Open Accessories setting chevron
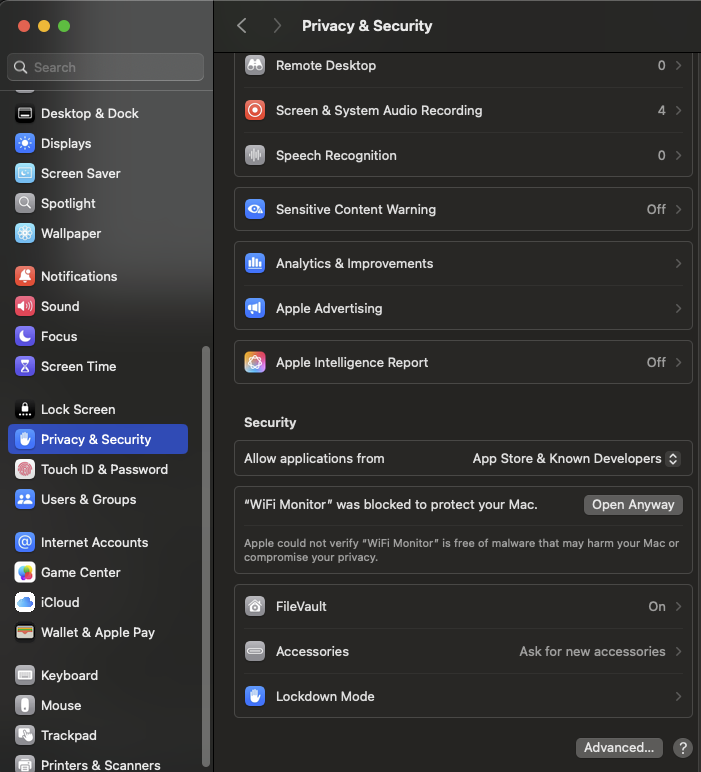The width and height of the screenshot is (701, 772). (678, 651)
